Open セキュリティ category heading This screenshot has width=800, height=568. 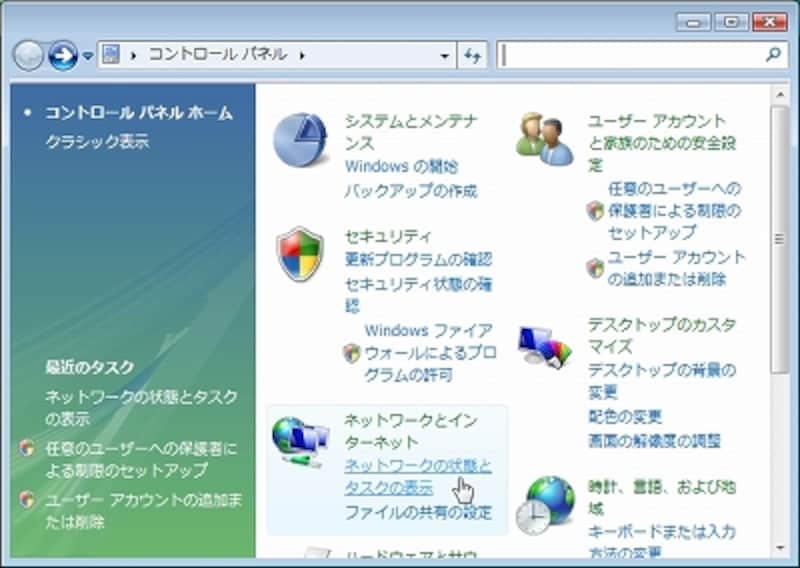pyautogui.click(x=388, y=236)
